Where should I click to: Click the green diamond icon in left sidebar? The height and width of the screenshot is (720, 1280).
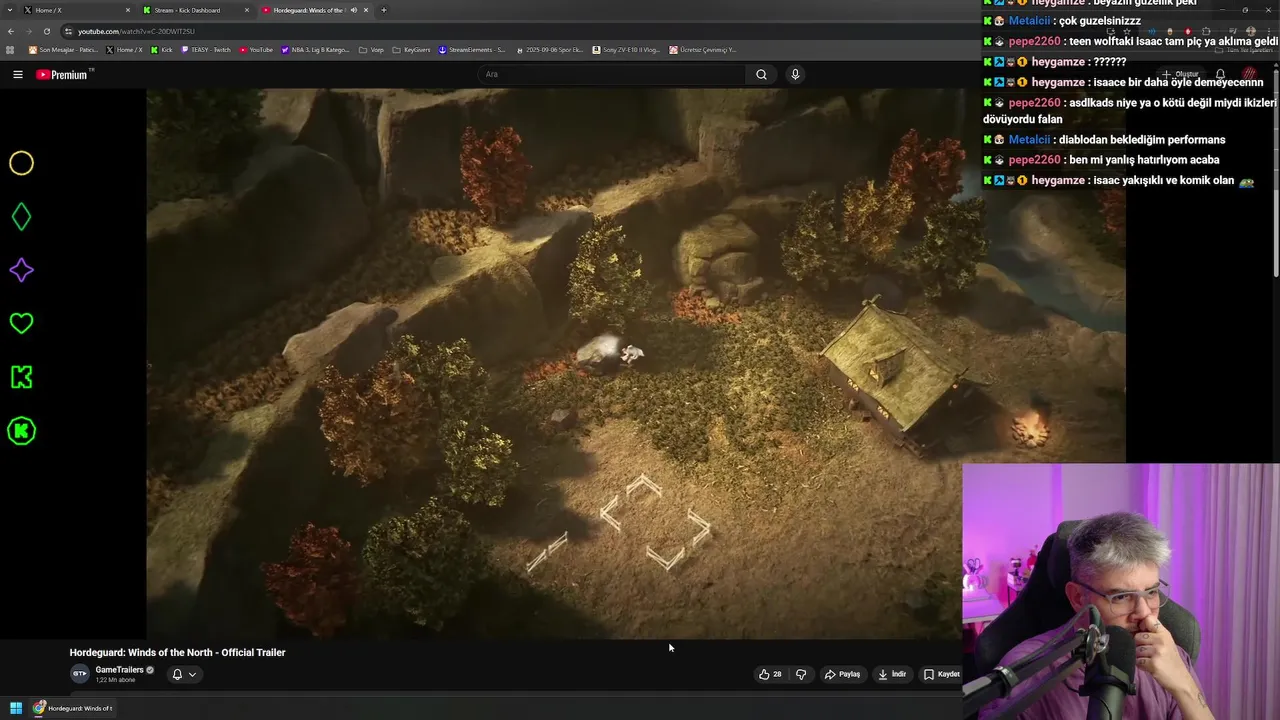pos(21,216)
